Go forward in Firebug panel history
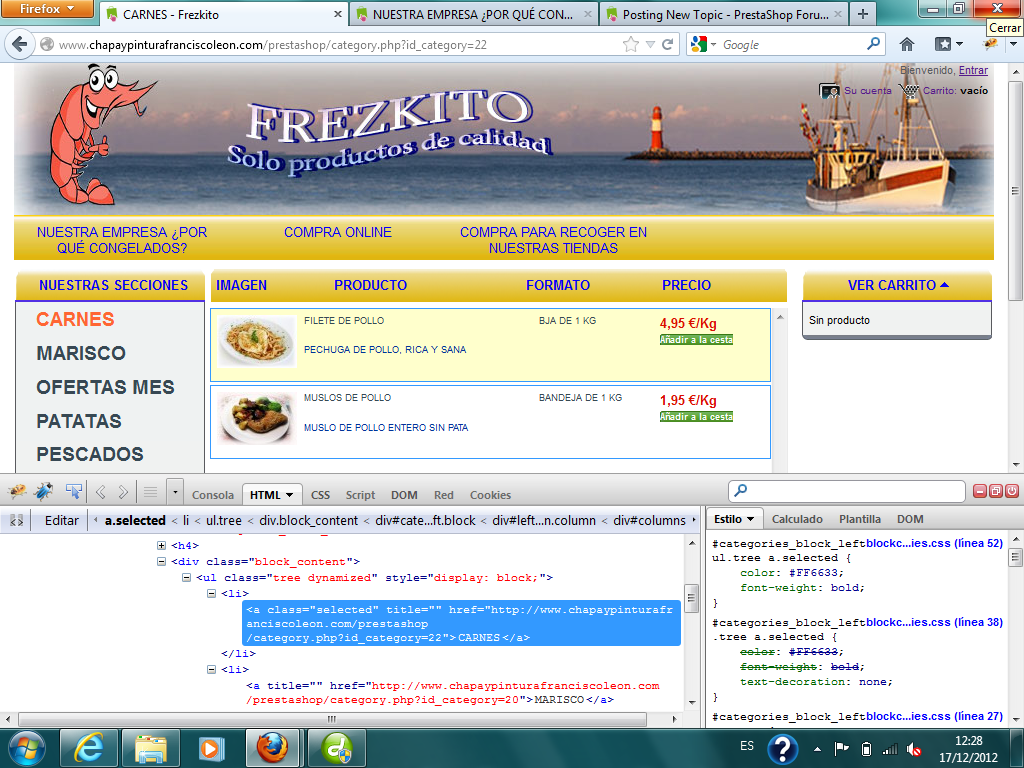The width and height of the screenshot is (1024, 768). pyautogui.click(x=123, y=492)
